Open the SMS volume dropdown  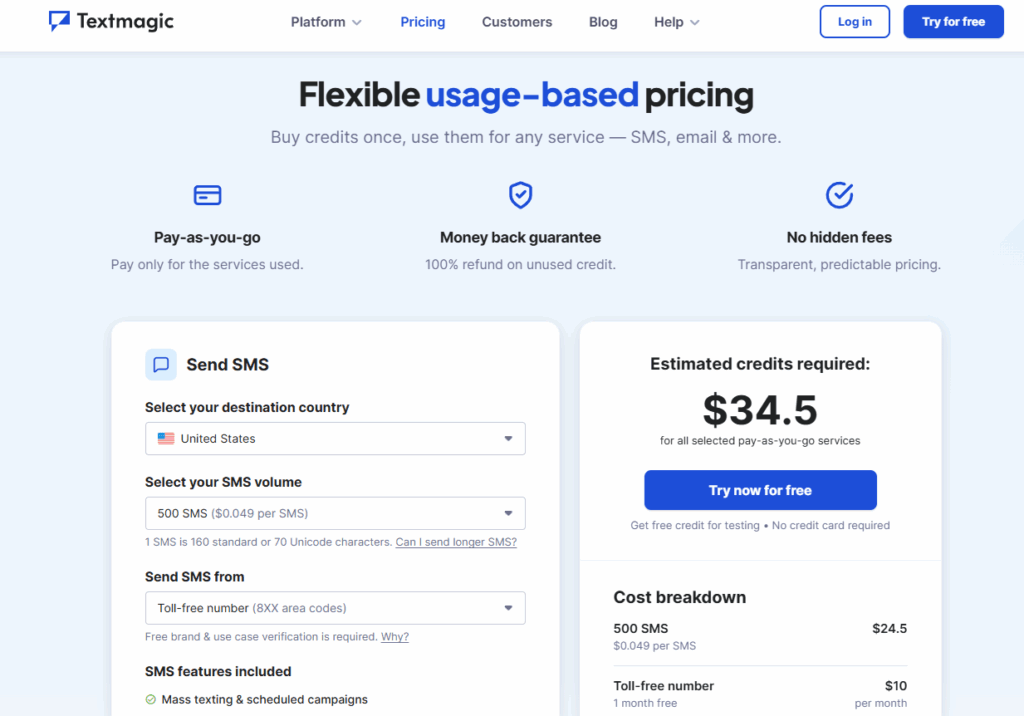point(335,513)
